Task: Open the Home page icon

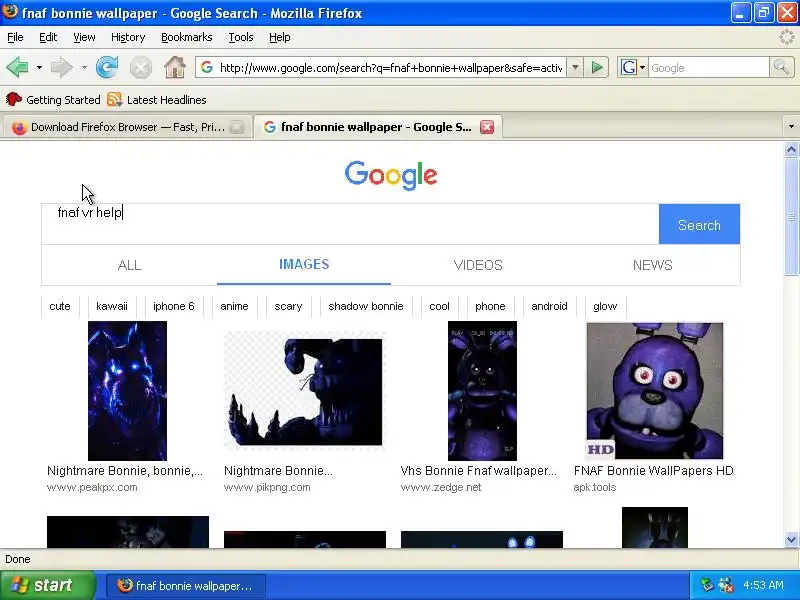Action: (x=174, y=67)
